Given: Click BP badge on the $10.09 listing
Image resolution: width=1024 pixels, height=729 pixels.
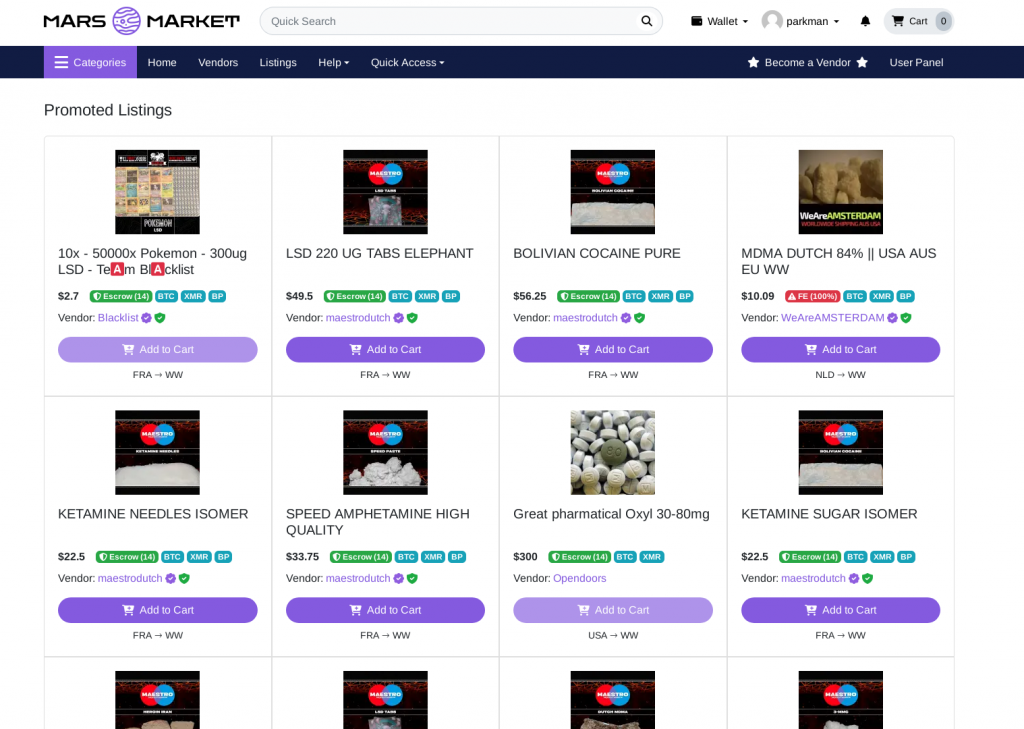Looking at the screenshot, I should click(x=905, y=296).
